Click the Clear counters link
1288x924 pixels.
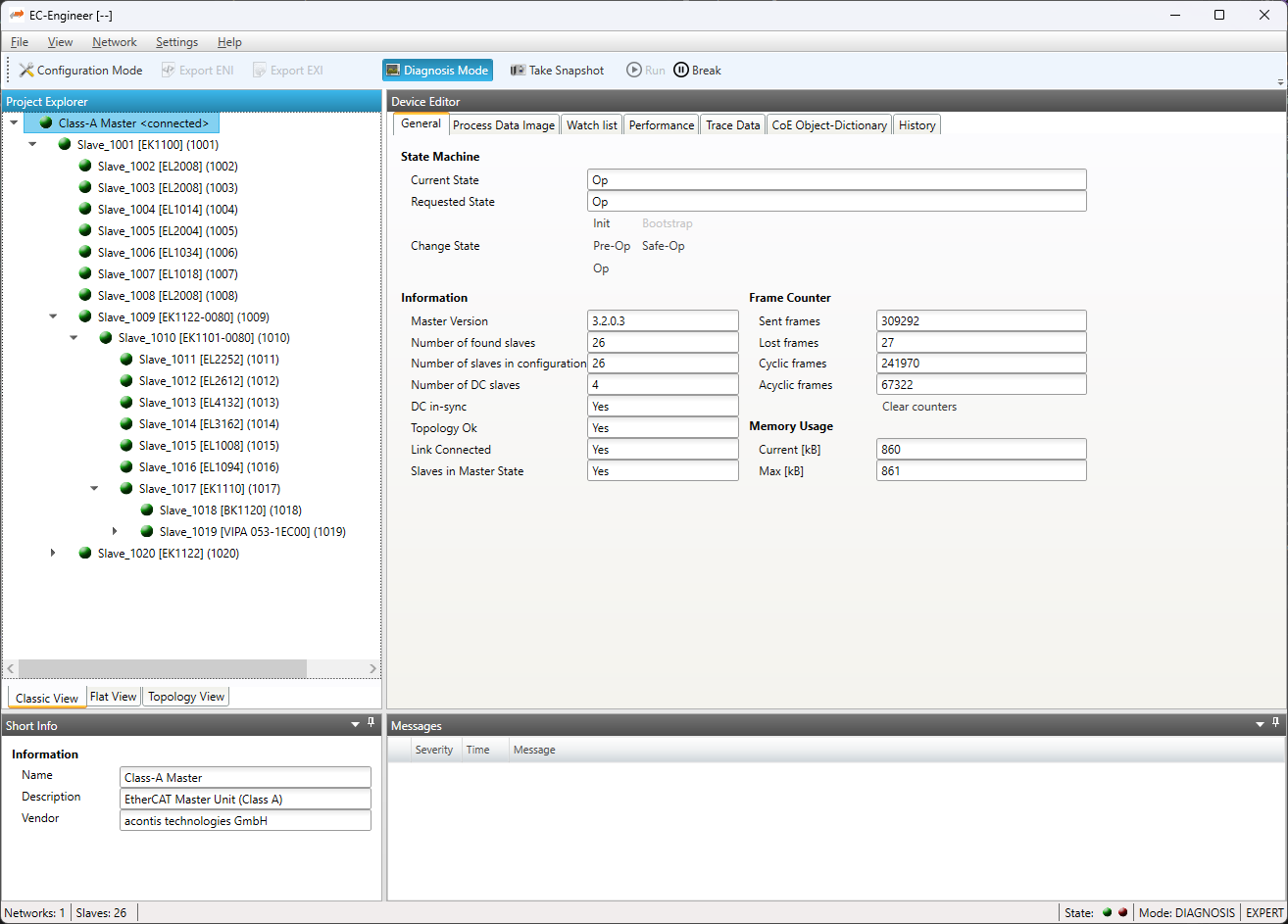click(918, 407)
